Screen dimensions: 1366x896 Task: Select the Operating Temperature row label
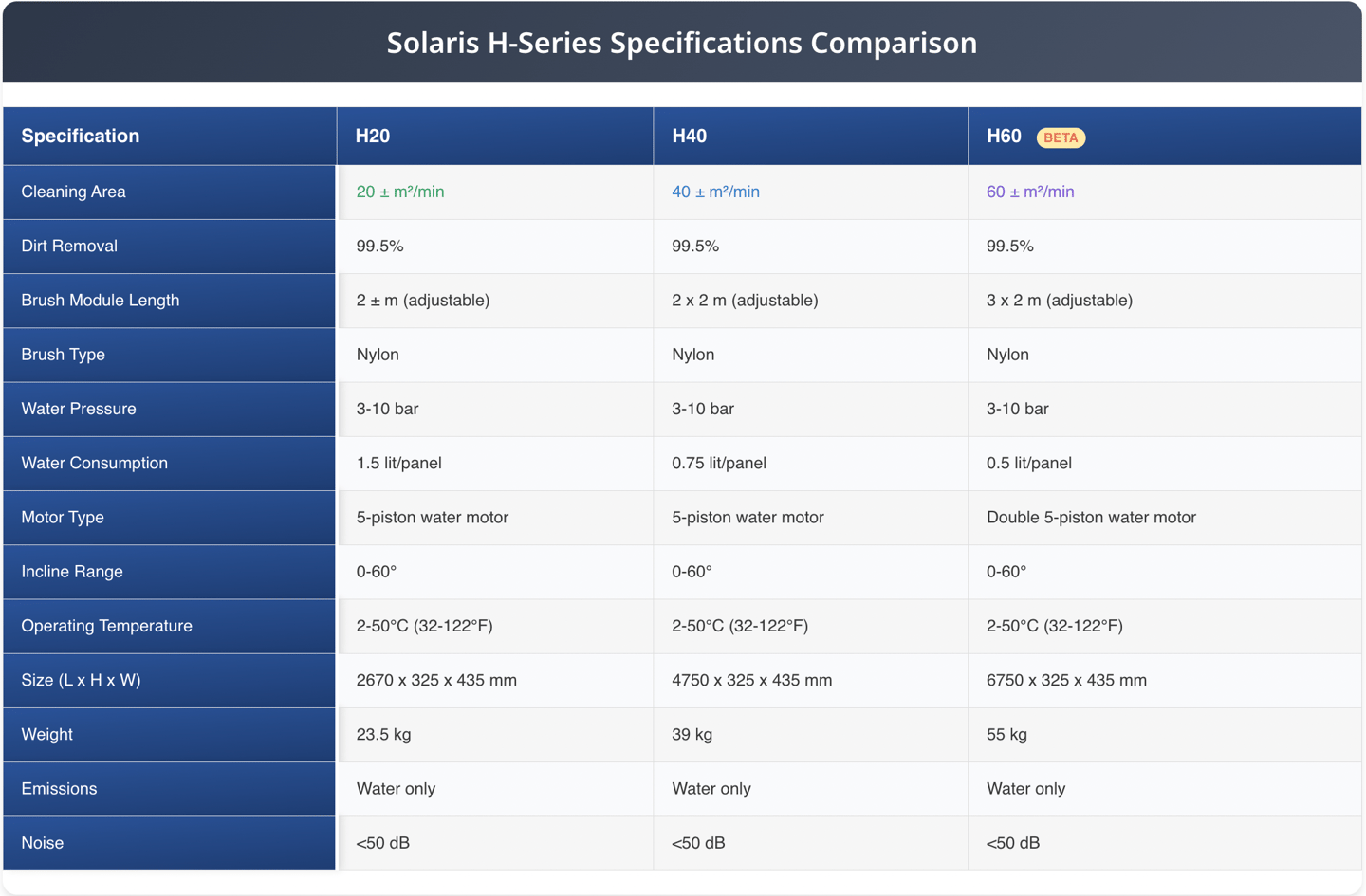click(106, 626)
